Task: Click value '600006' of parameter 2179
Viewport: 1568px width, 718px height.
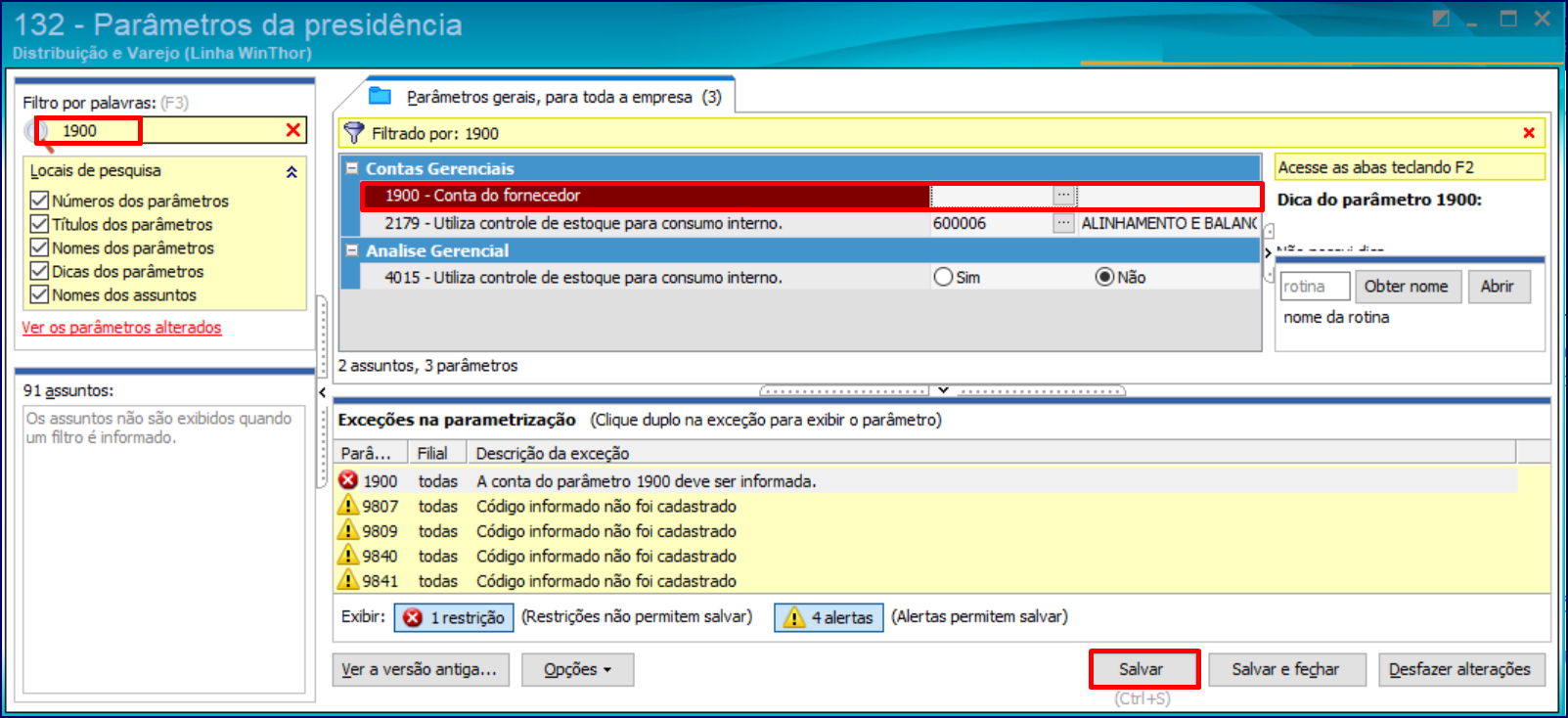Action: pyautogui.click(x=960, y=223)
